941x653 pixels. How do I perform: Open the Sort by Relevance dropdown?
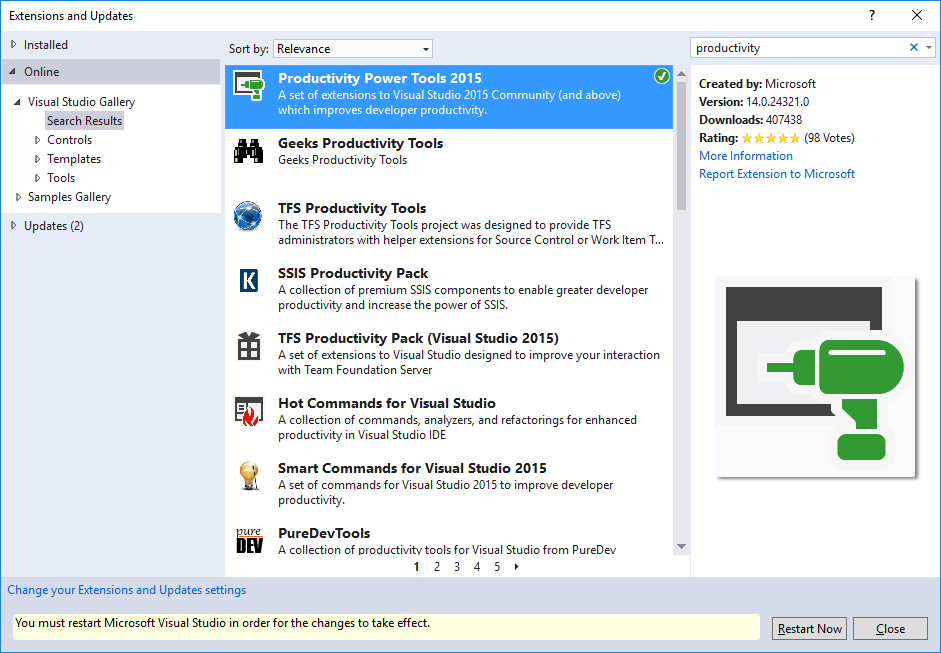click(353, 49)
